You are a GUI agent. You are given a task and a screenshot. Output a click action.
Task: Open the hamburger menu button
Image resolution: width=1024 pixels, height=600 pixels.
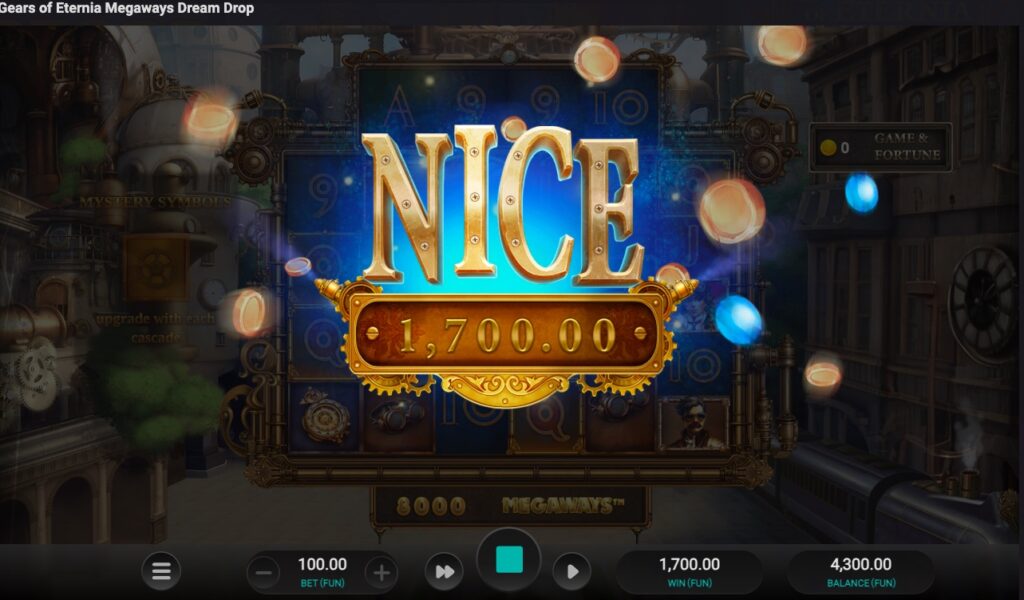(161, 571)
